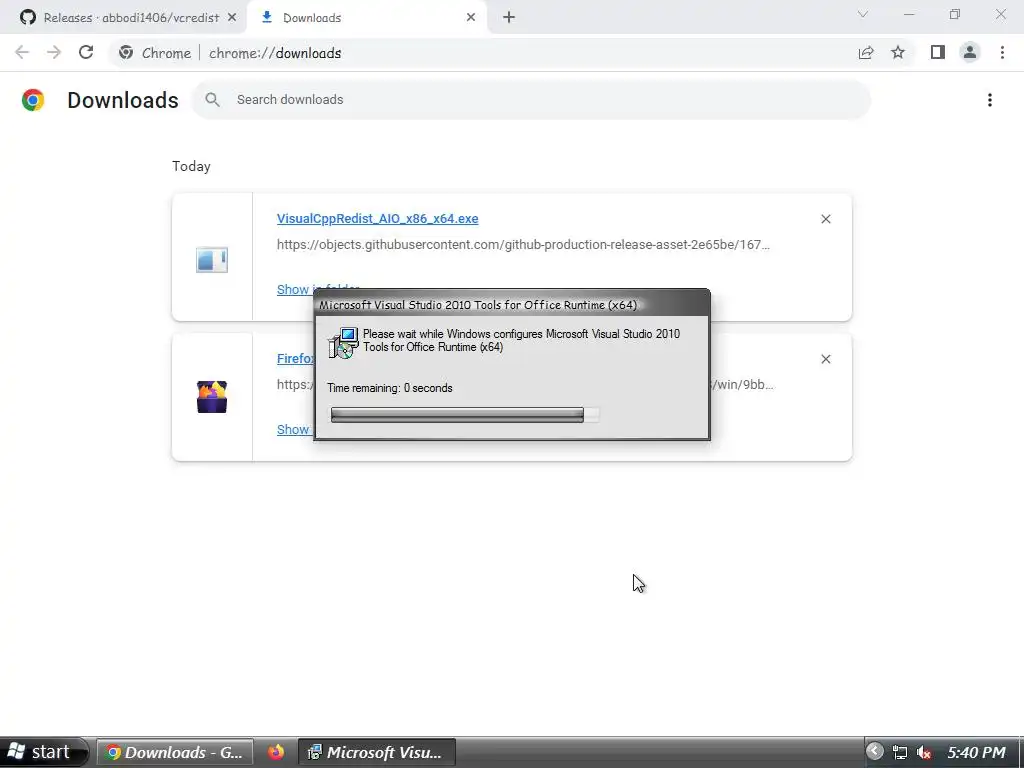Expand hidden system tray icons
The image size is (1024, 768).
(874, 752)
